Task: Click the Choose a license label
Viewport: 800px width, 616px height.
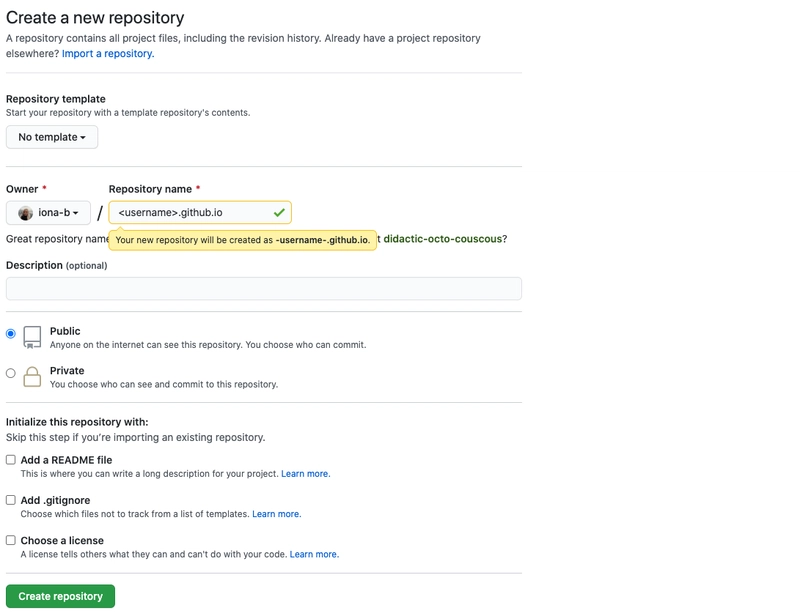Action: tap(62, 540)
